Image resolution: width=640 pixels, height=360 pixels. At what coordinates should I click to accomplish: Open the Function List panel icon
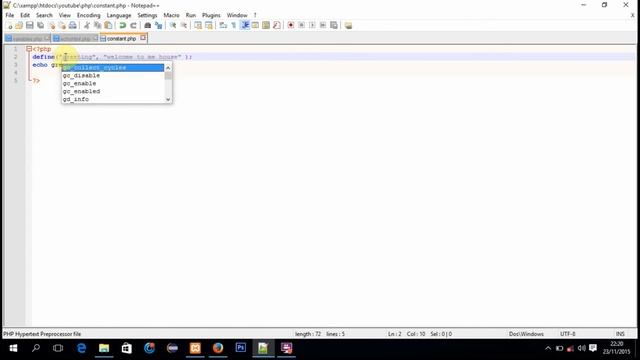pos(277,25)
